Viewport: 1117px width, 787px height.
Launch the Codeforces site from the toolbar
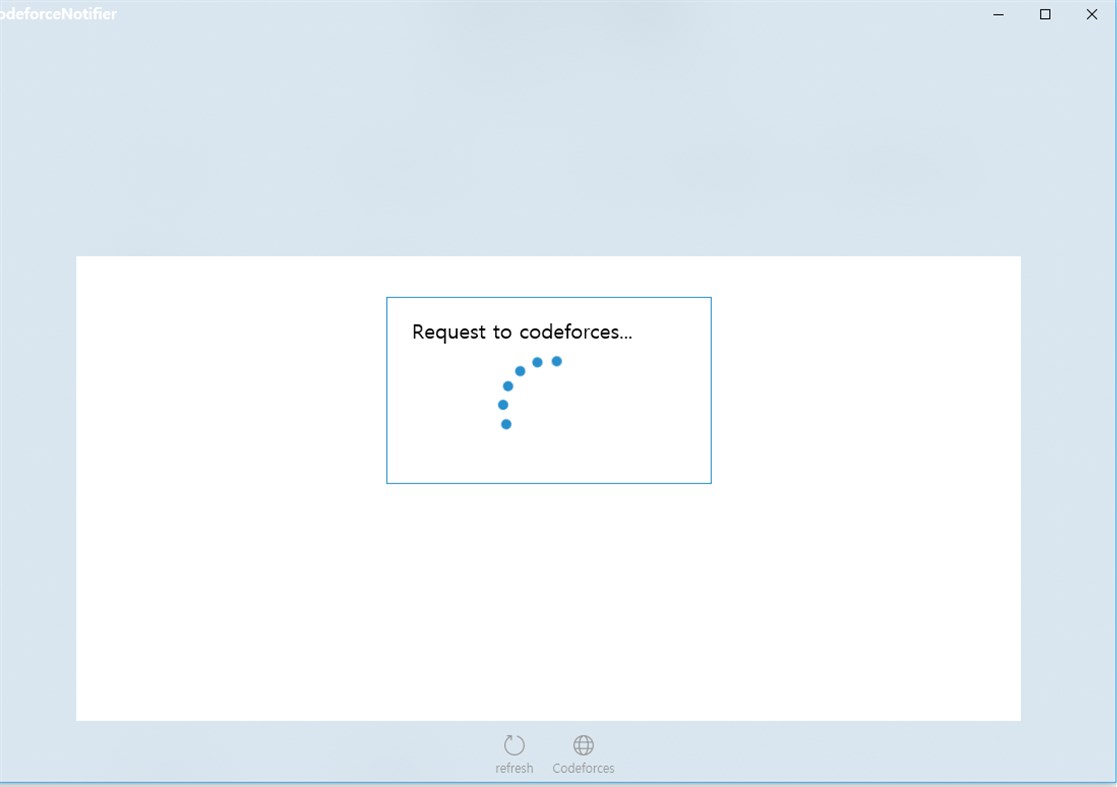click(583, 745)
